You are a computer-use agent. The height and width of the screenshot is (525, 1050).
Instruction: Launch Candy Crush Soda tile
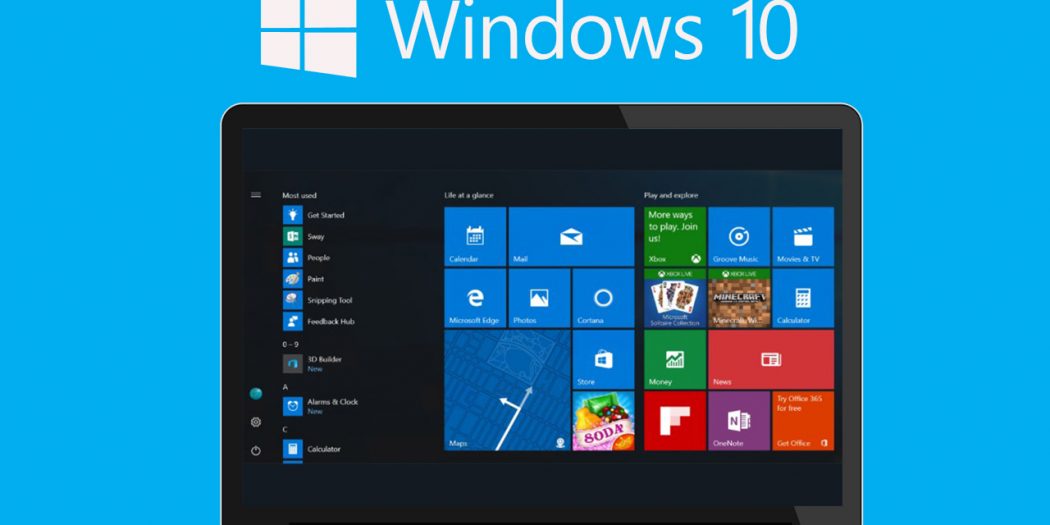pos(603,421)
